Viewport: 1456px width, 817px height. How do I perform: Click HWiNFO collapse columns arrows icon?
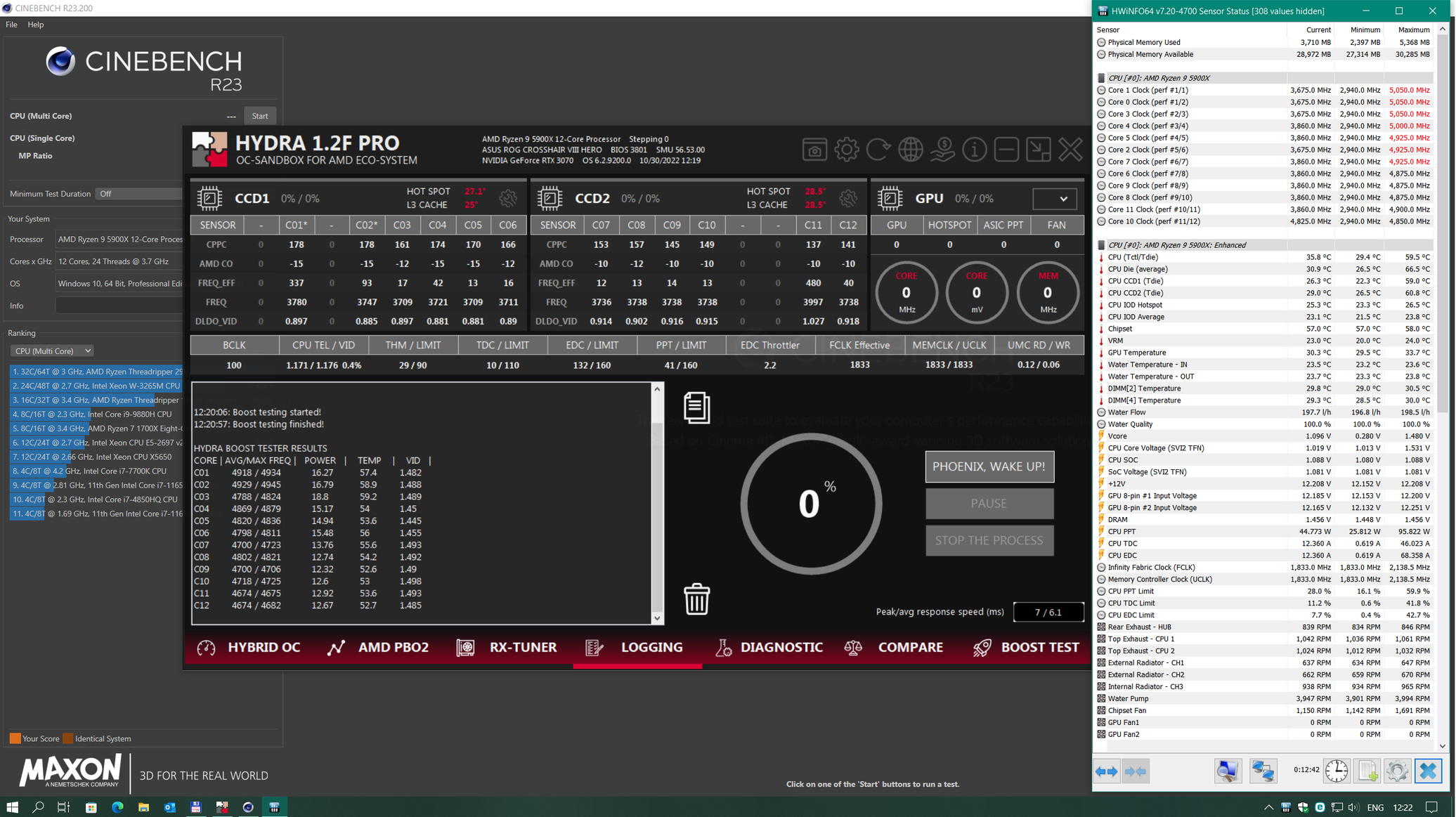coord(1136,771)
